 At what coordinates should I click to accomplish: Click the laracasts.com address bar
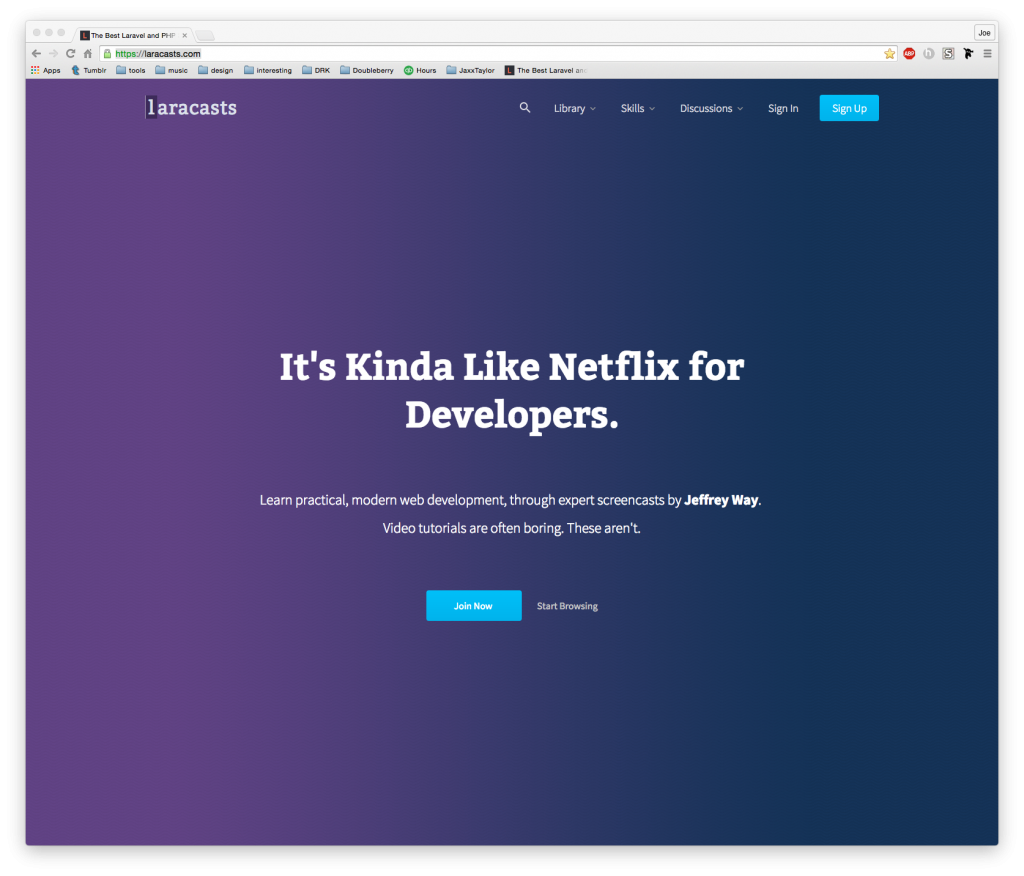(496, 54)
